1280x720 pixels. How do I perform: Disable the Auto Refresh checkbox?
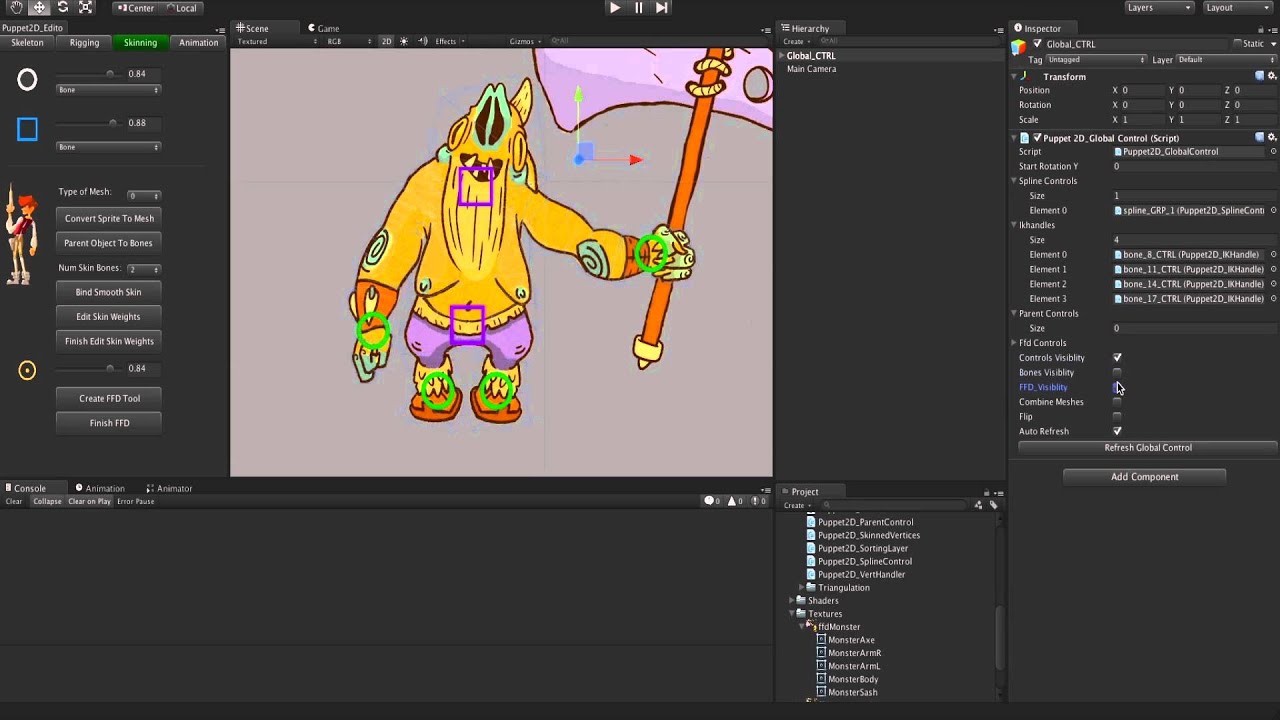(1117, 431)
